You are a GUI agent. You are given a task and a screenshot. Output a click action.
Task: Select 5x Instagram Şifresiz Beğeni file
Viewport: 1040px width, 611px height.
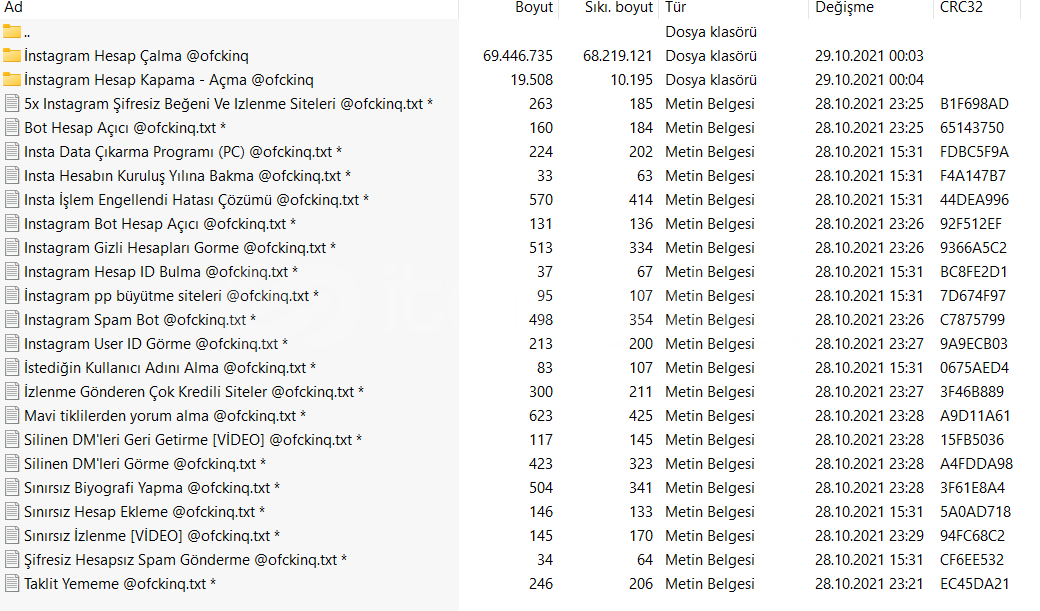tap(228, 103)
